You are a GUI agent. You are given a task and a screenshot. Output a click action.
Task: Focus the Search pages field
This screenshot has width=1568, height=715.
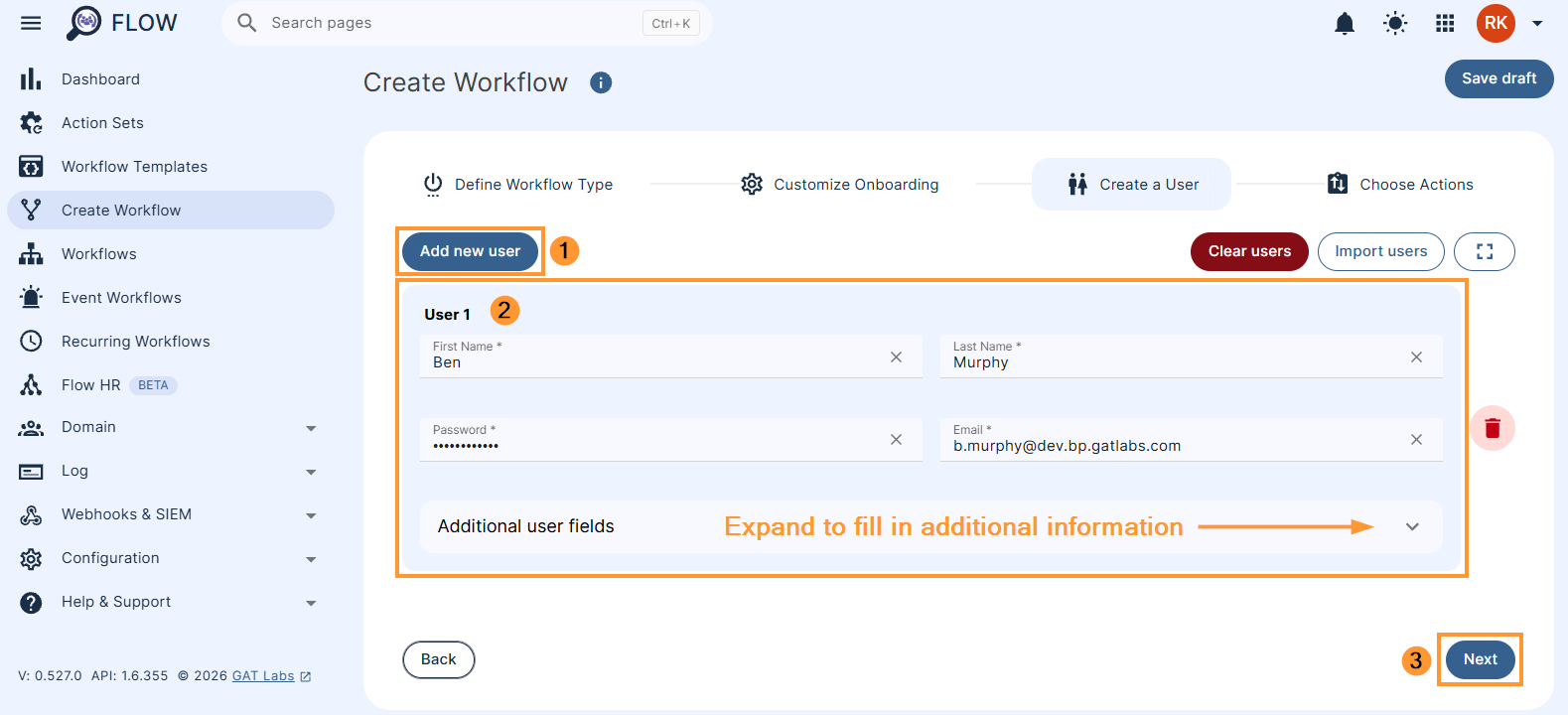pyautogui.click(x=467, y=23)
